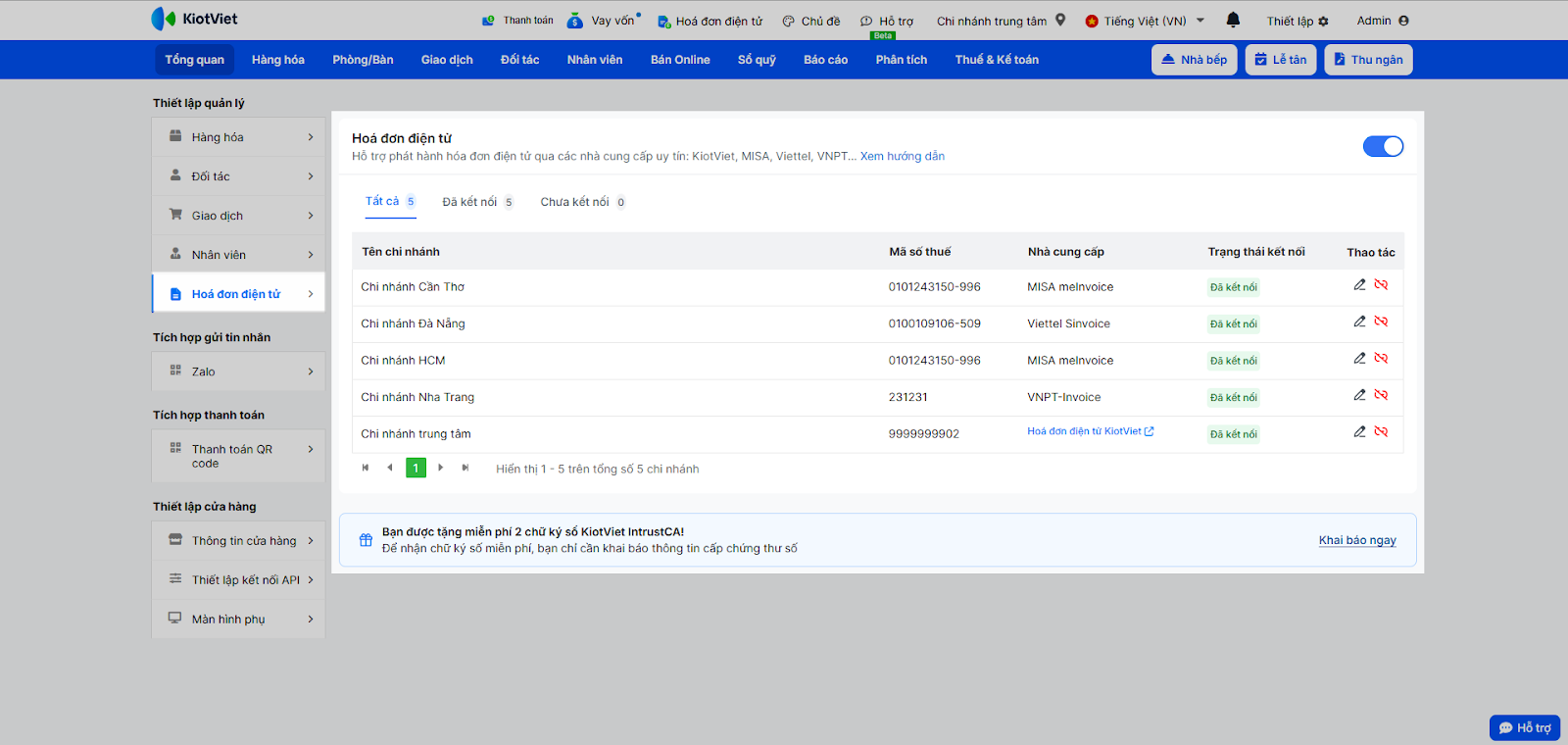The image size is (1568, 745).
Task: Disconnect Chi nhánh Đà Nẵng using unlink icon
Action: [x=1381, y=322]
